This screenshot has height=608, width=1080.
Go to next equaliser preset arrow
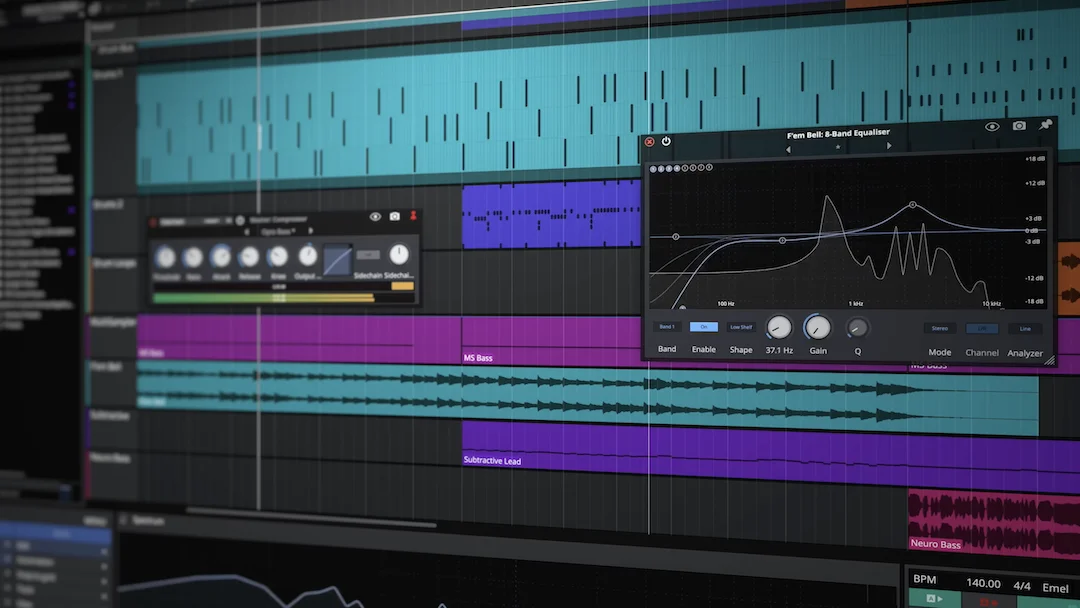(x=889, y=146)
